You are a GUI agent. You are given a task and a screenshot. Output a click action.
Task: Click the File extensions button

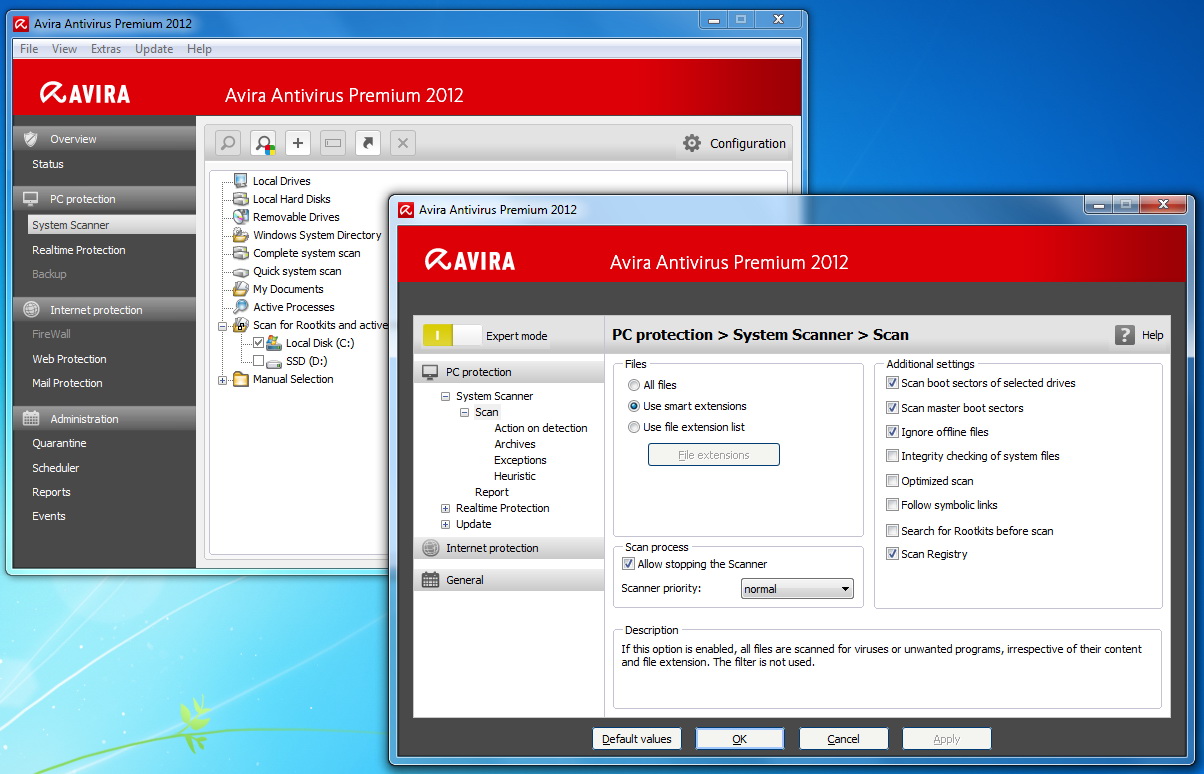coord(713,454)
